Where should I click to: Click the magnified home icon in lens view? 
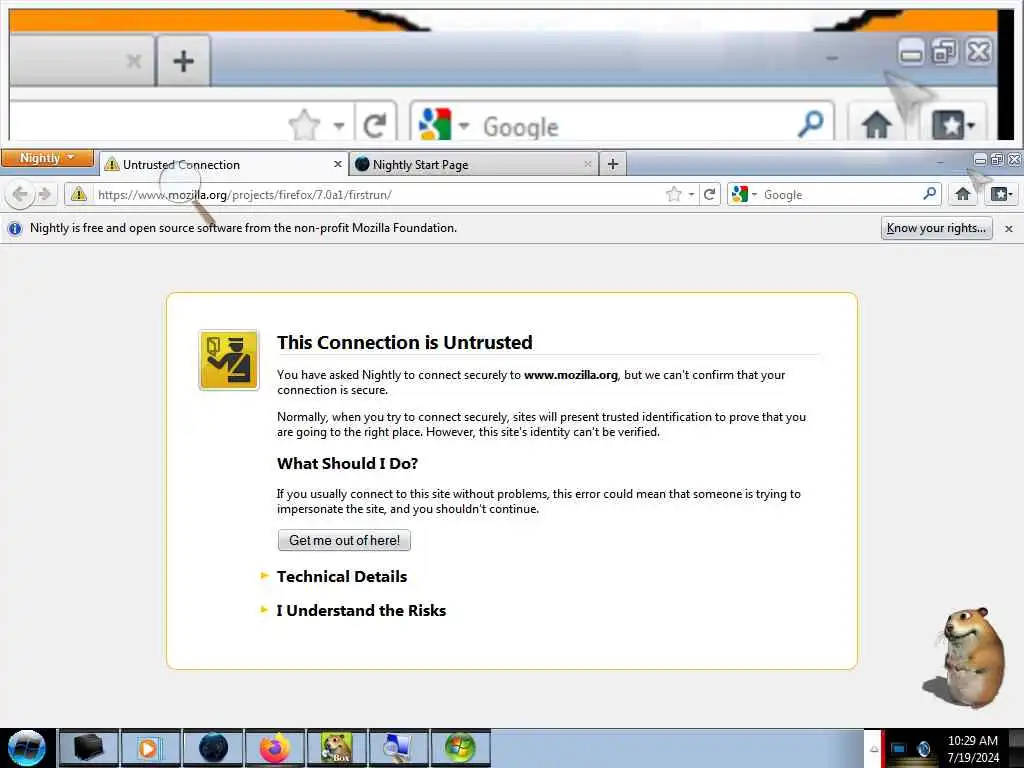pyautogui.click(x=876, y=124)
